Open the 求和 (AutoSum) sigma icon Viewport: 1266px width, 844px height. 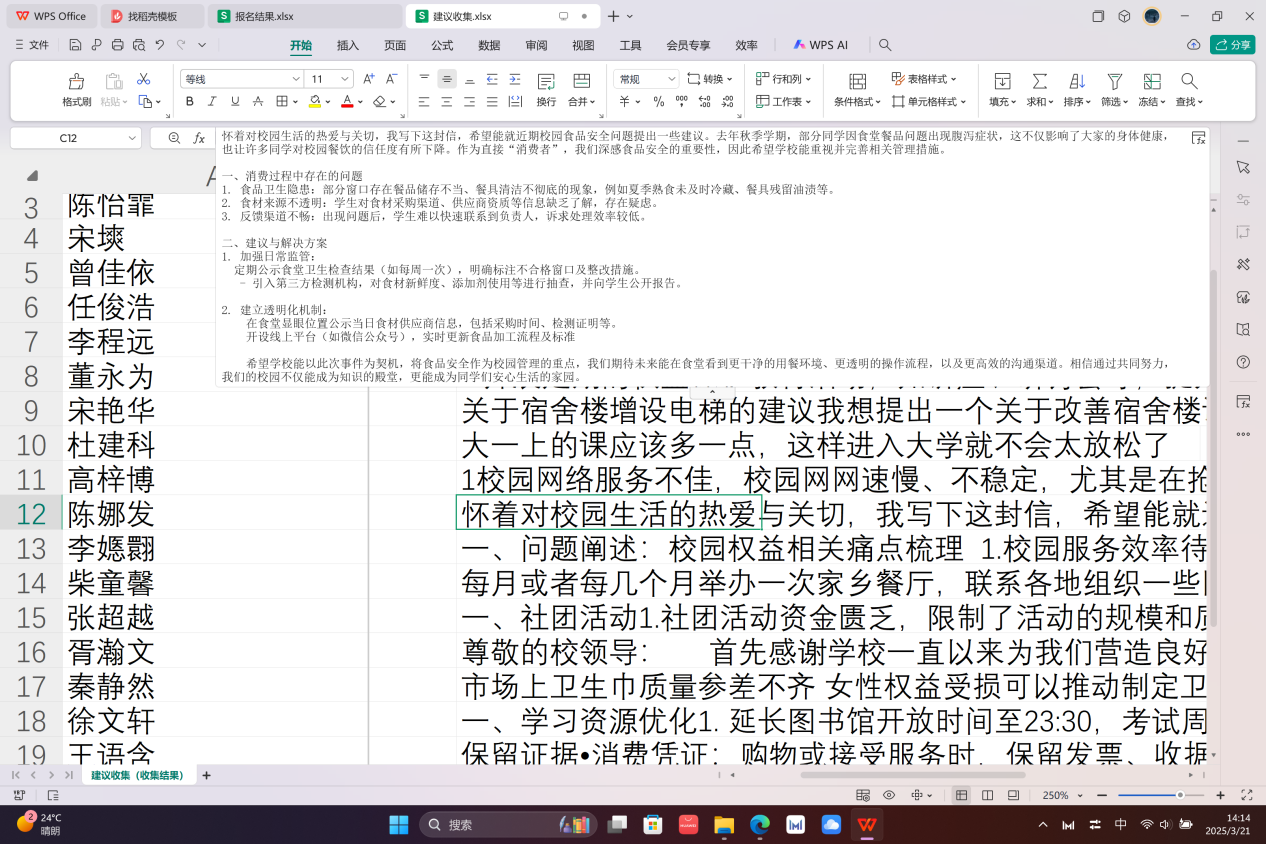(x=1040, y=82)
